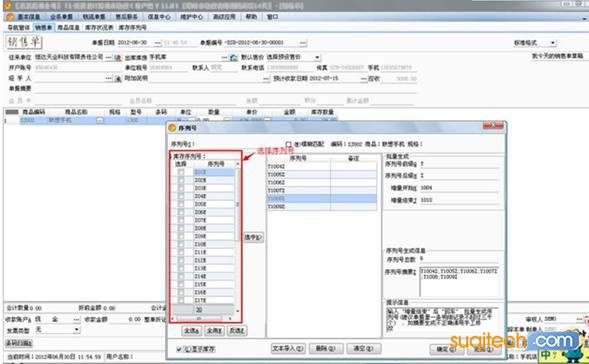Image resolution: width=589 pixels, height=364 pixels.
Task: Click the stock list scroll left arrow
Action: 173,319
